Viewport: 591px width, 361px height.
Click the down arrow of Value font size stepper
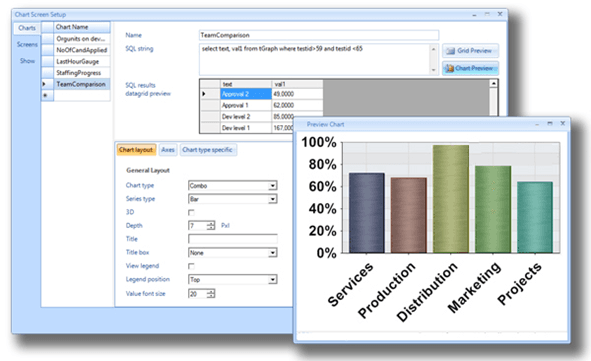[211, 296]
